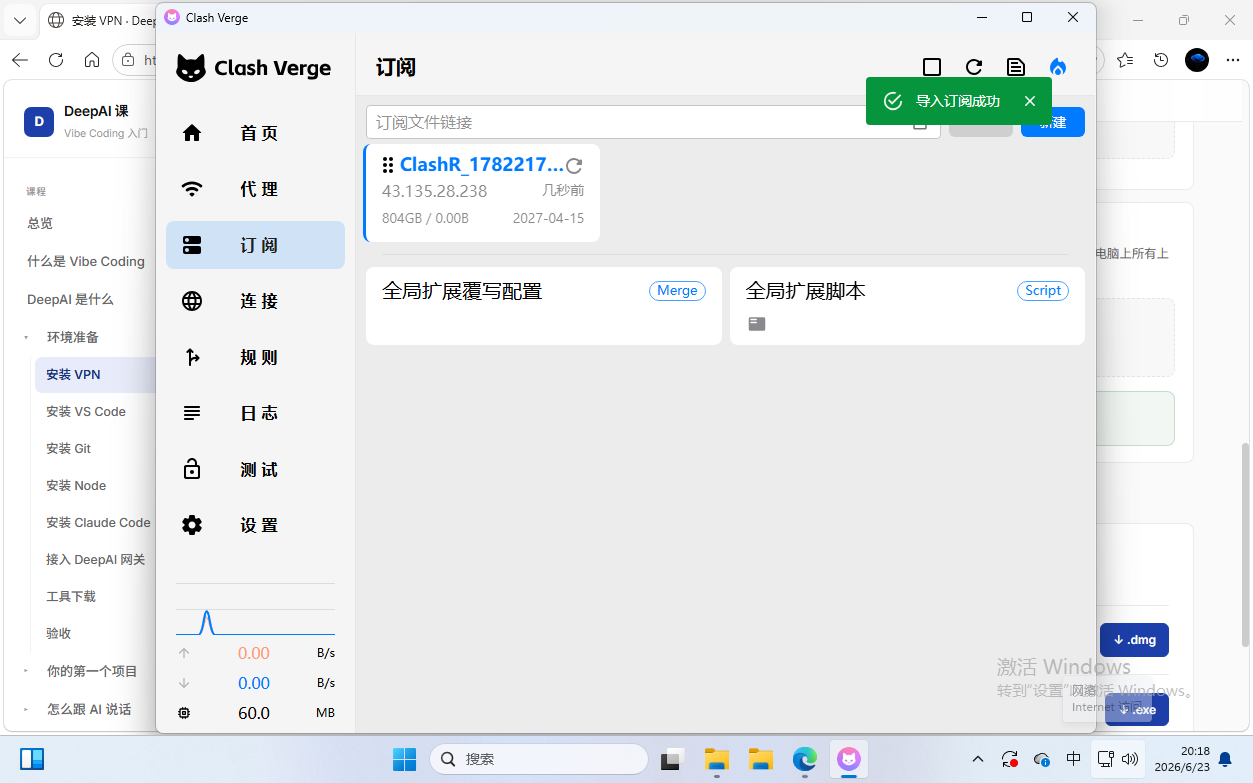Open the 全局扩展脚本 card title
1253x783 pixels.
point(806,291)
